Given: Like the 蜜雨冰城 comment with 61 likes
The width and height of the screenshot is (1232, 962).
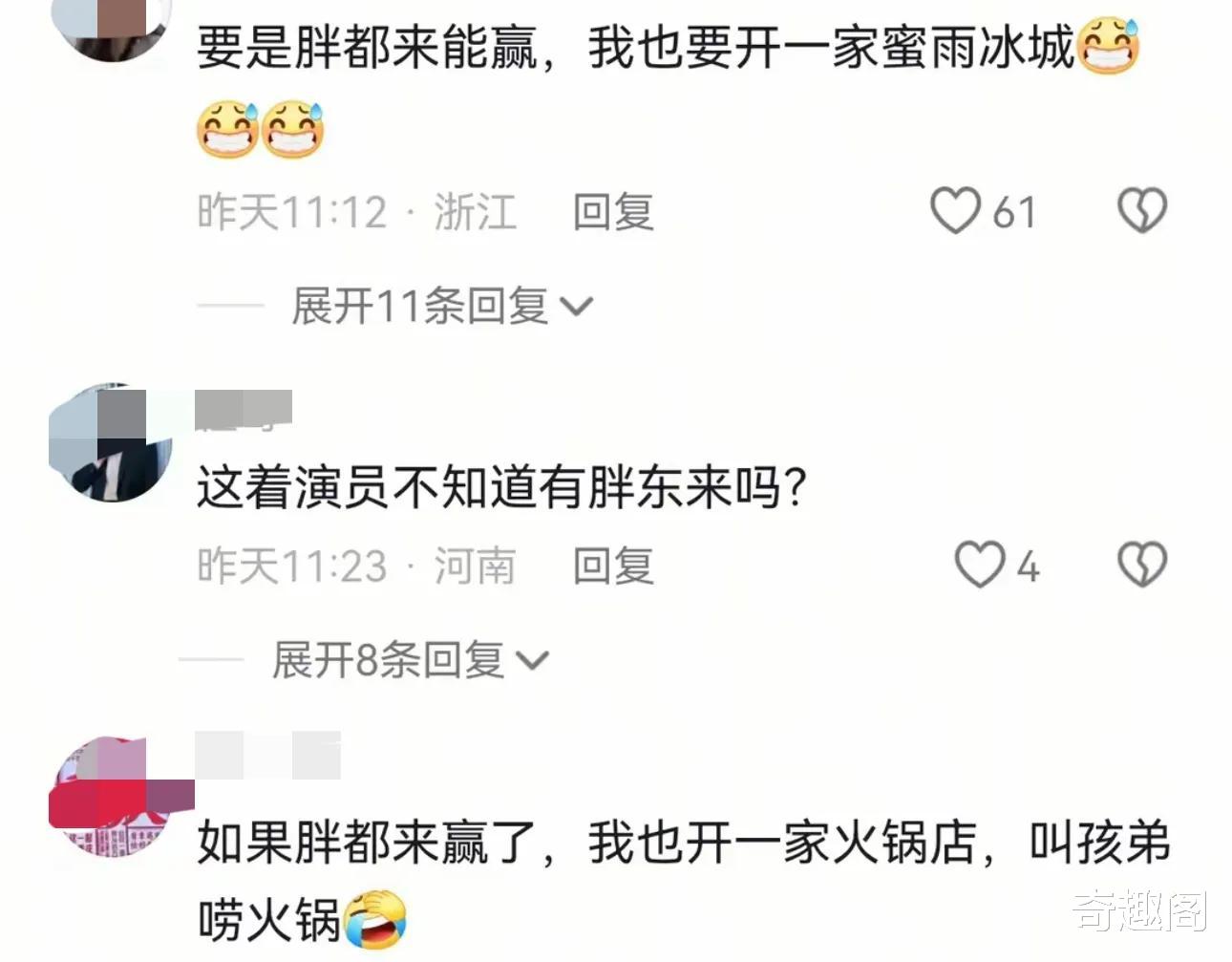Looking at the screenshot, I should 955,210.
